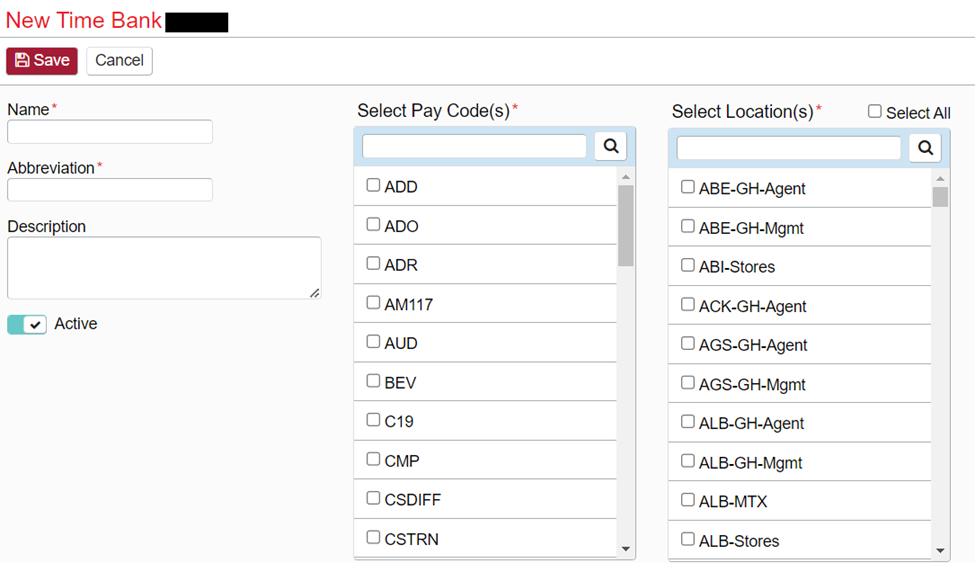Toggle the Active switch off

27,325
